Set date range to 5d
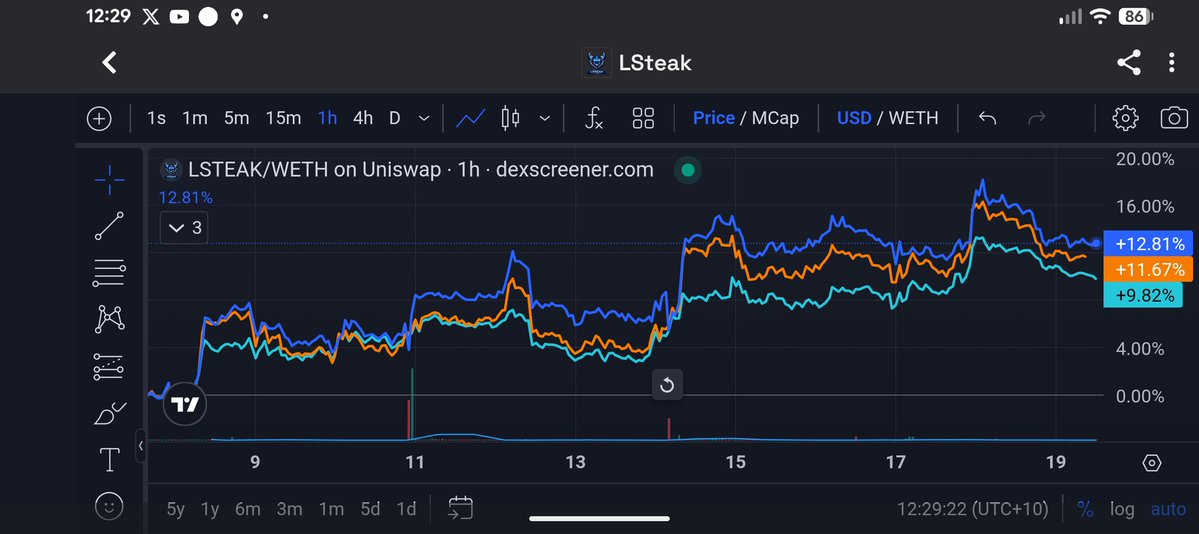Image resolution: width=1199 pixels, height=534 pixels. coord(370,509)
